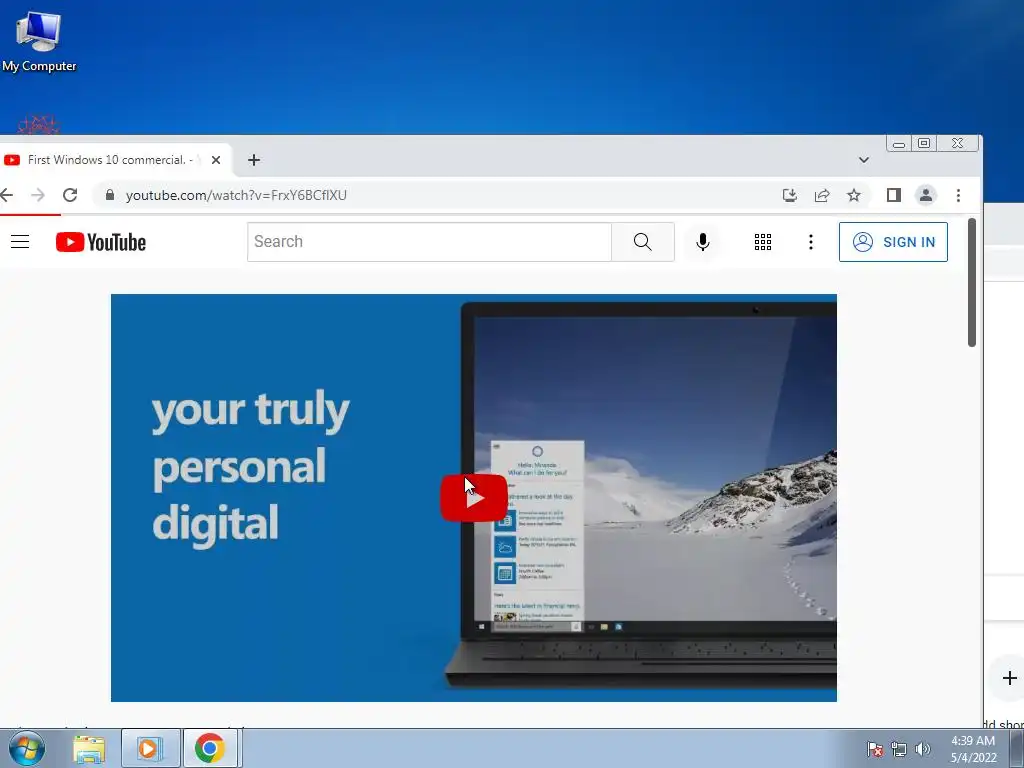Search with your voice microphone icon
The width and height of the screenshot is (1024, 768).
[x=703, y=242]
